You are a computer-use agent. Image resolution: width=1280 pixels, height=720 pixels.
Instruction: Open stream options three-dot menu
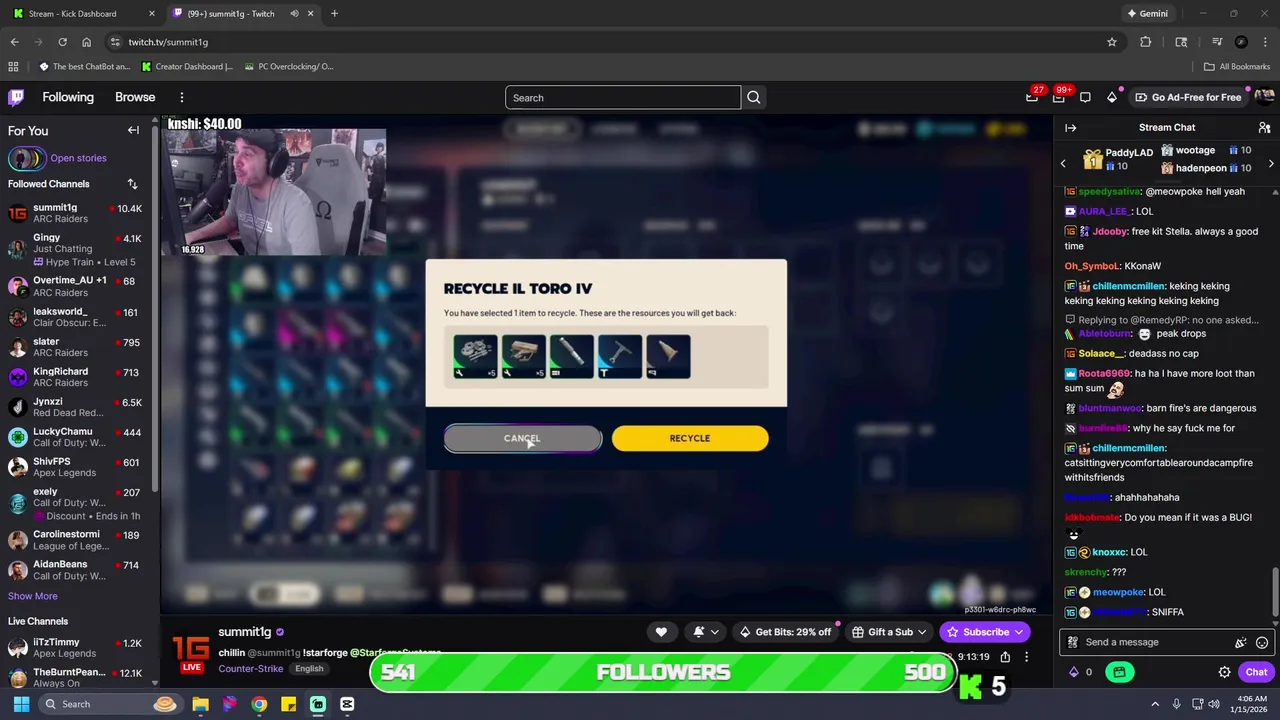click(1026, 657)
